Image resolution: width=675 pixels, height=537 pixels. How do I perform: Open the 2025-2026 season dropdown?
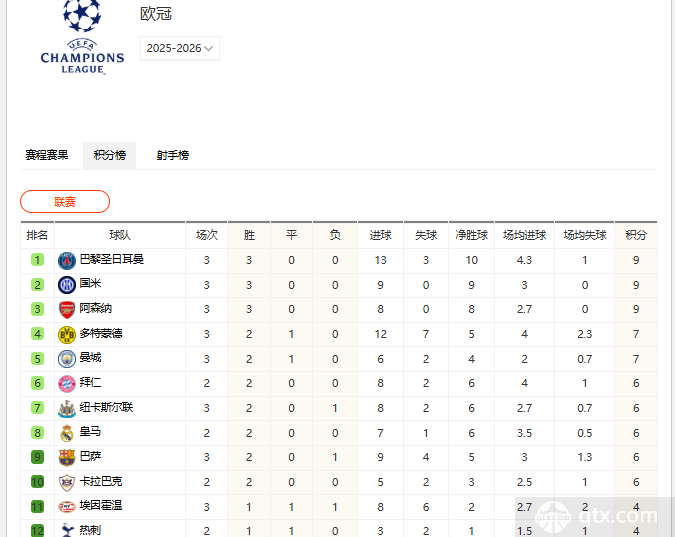tap(180, 48)
